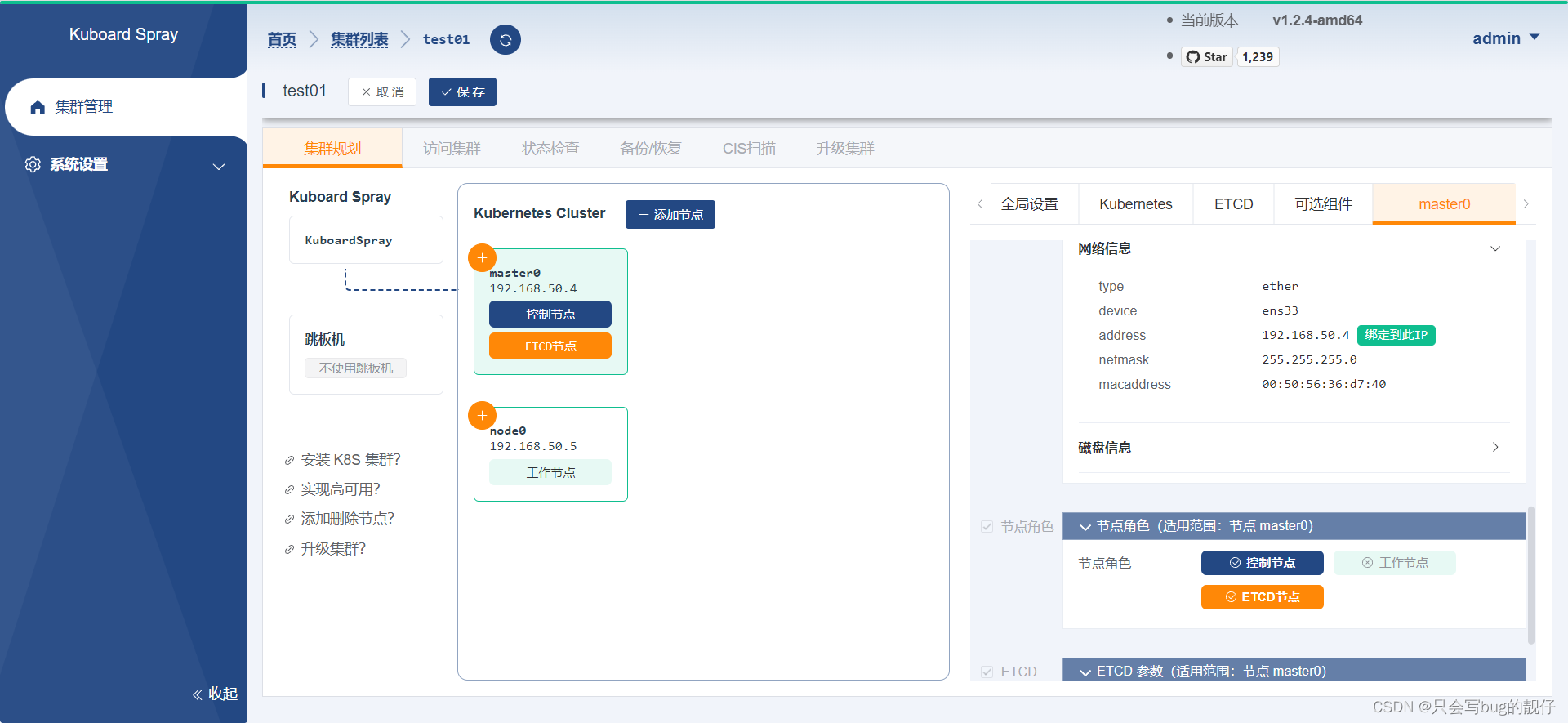The height and width of the screenshot is (723, 1568).
Task: Collapse the 网络信息 section
Action: [1495, 248]
